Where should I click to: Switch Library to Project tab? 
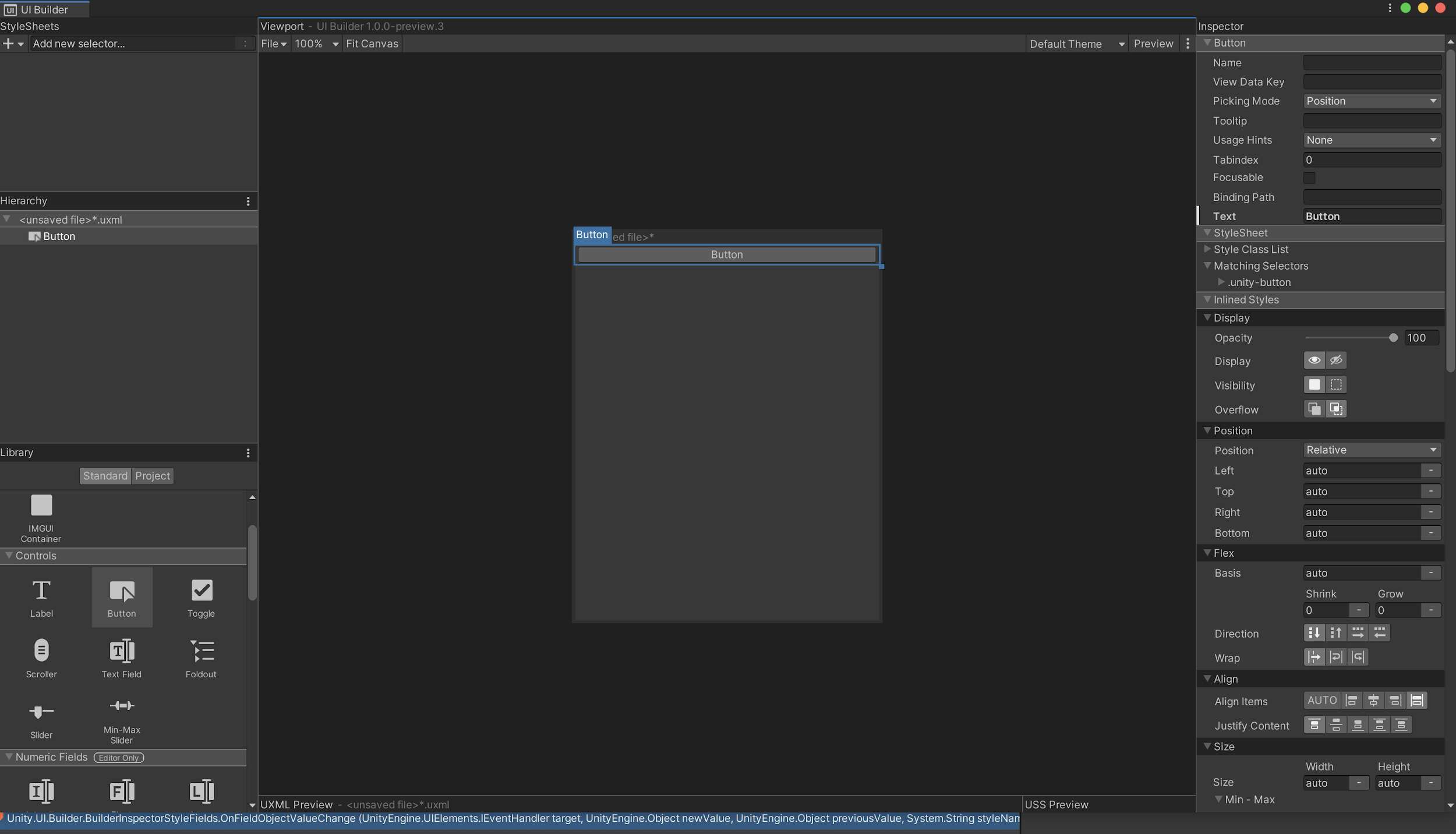point(153,476)
